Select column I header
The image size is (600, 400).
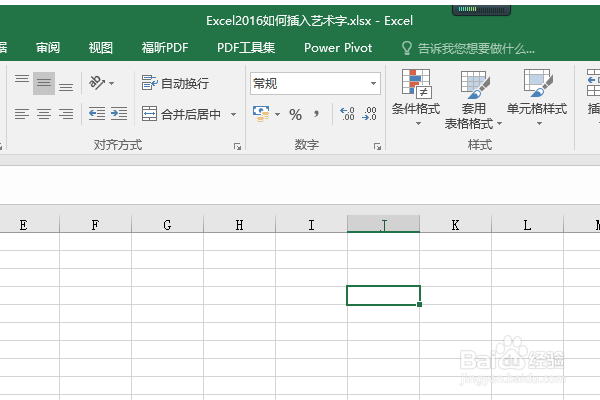(x=311, y=224)
